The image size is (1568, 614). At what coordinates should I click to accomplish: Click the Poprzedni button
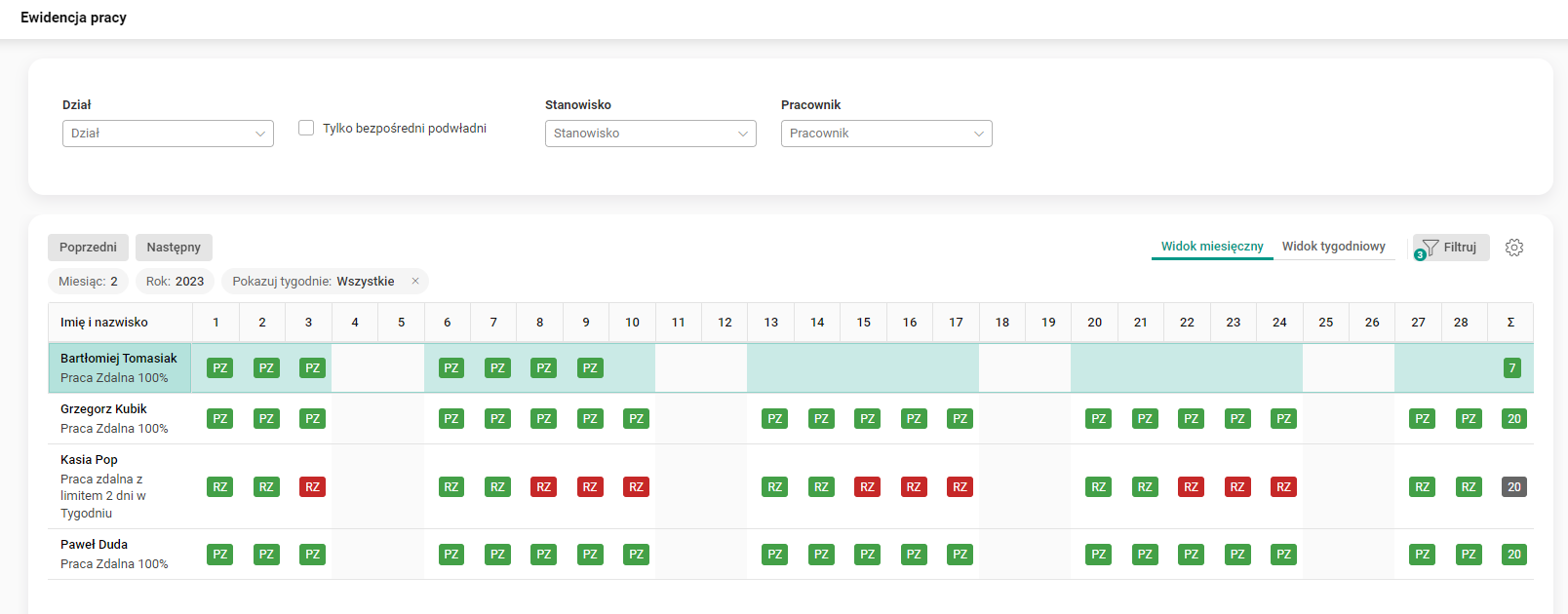click(x=88, y=248)
